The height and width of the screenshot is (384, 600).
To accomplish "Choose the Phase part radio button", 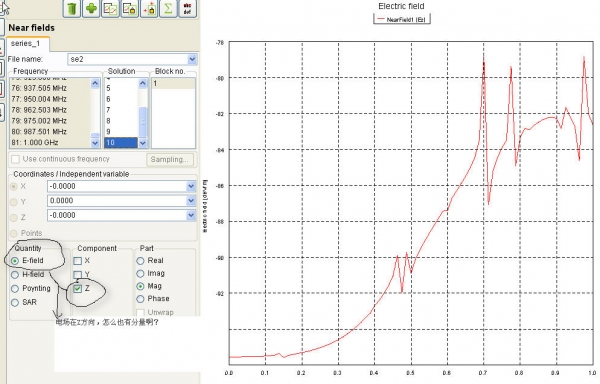I will (x=140, y=299).
